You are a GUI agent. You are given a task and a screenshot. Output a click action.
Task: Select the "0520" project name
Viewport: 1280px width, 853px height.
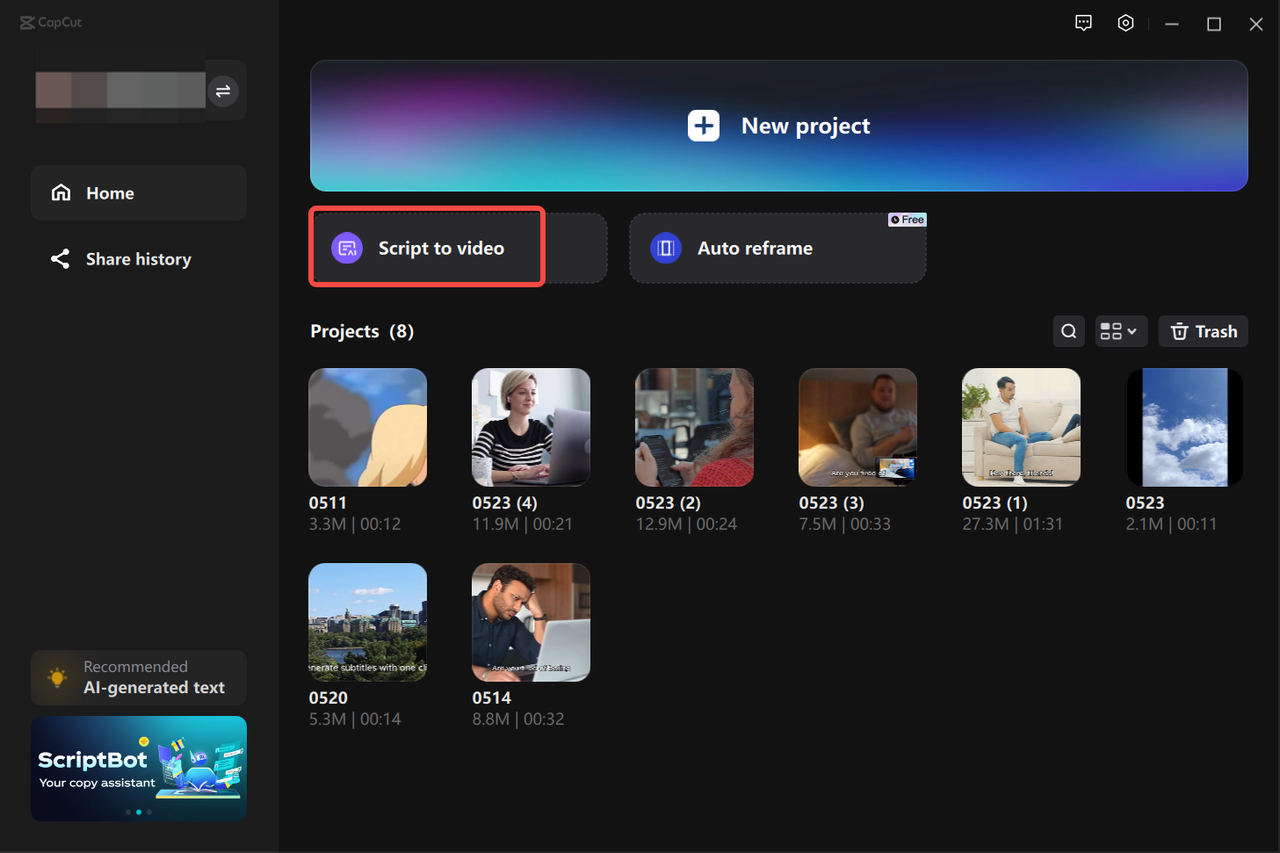329,698
